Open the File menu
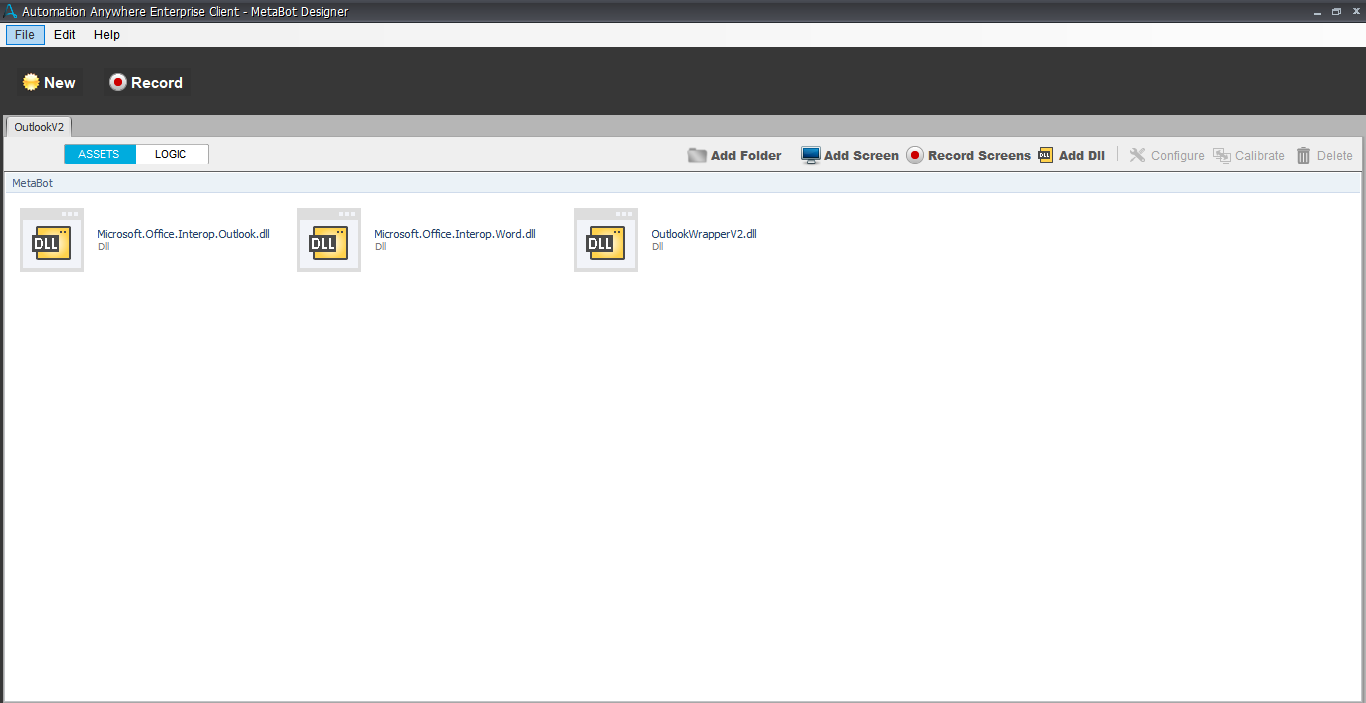 (25, 35)
